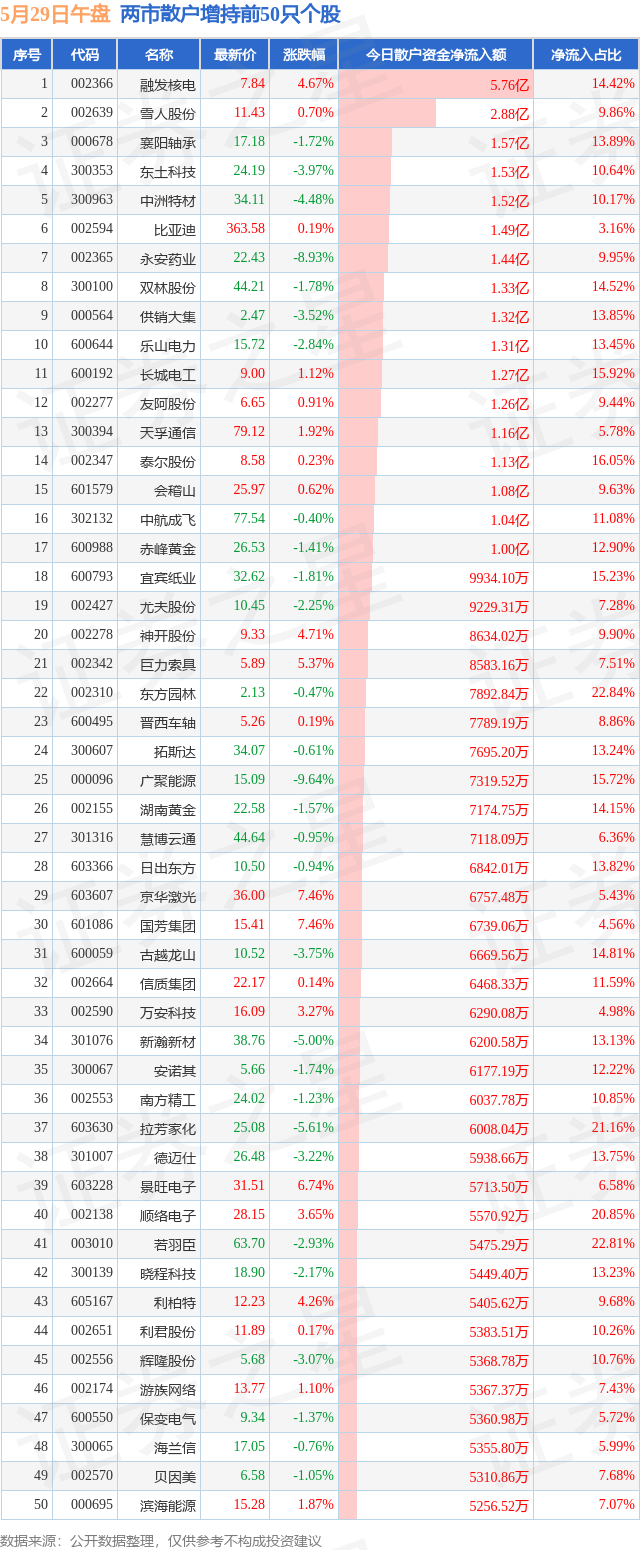The image size is (640, 1550).
Task: Click stock name 滨海能源
Action: (168, 1506)
